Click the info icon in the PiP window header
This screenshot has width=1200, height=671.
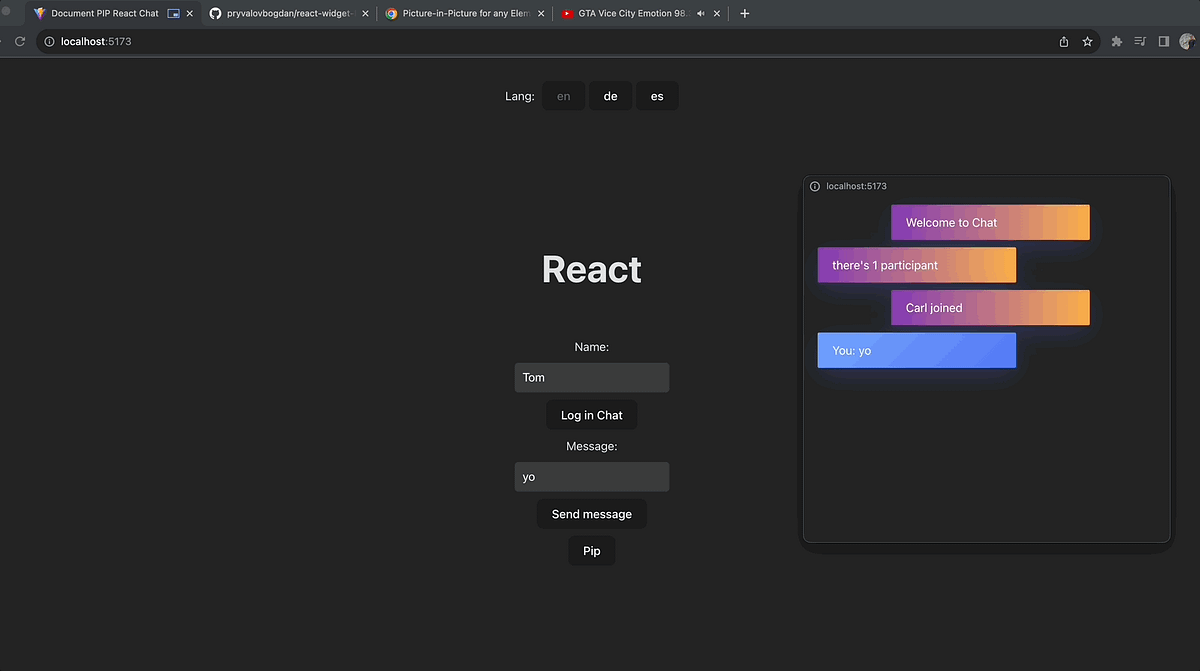815,186
